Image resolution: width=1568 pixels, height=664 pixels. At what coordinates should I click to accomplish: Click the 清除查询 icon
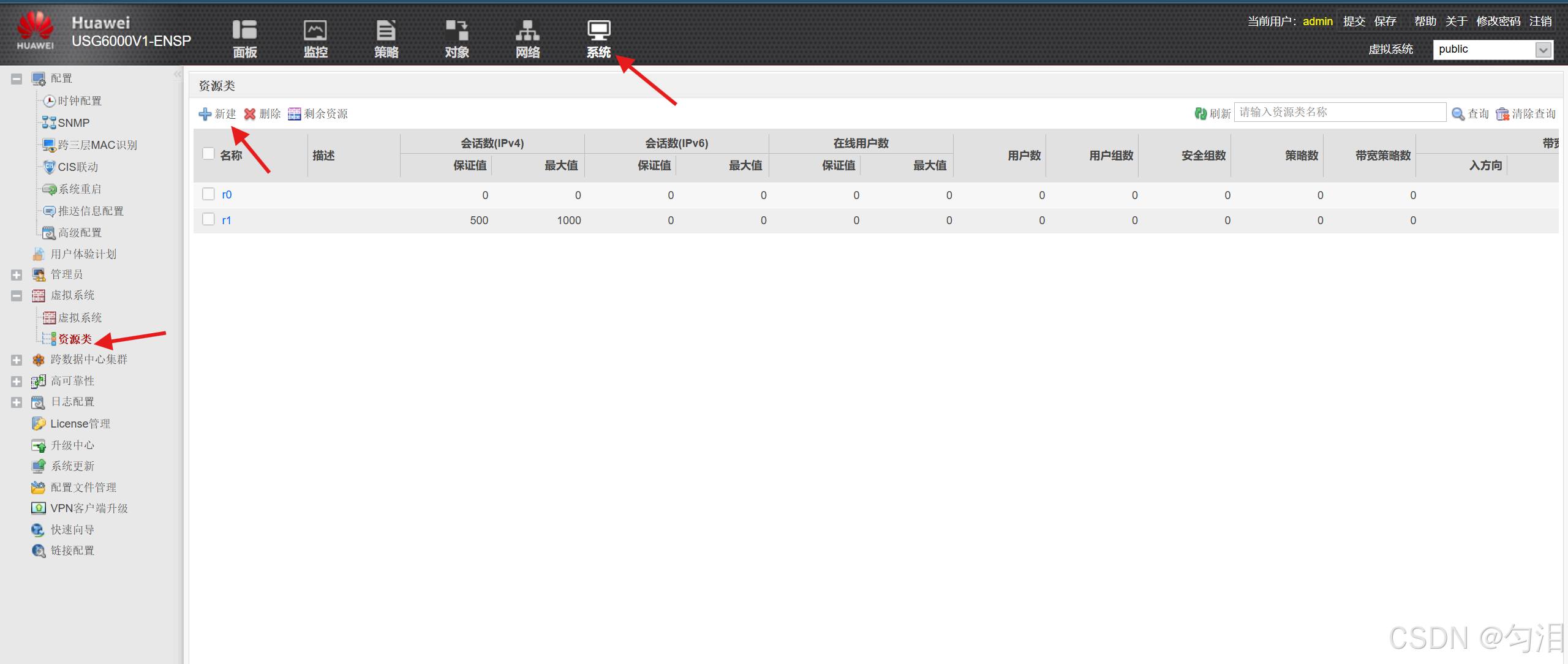pyautogui.click(x=1502, y=114)
